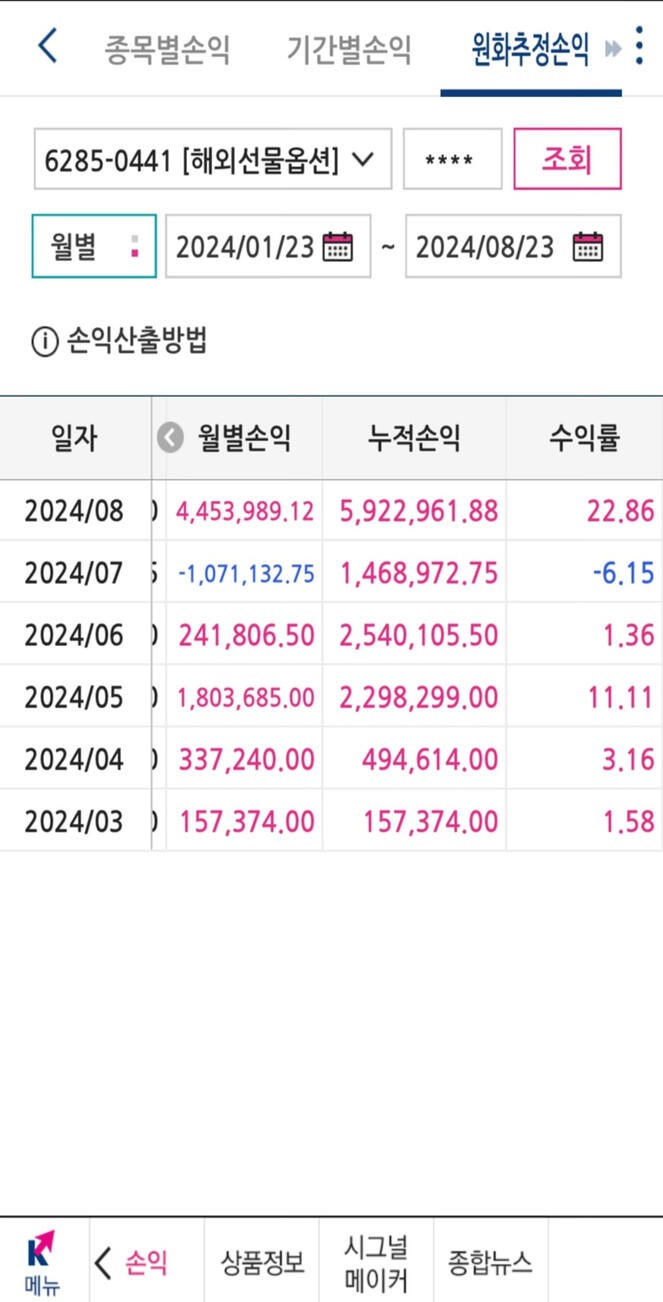Switch to the 종목별손익 tab

(x=167, y=49)
